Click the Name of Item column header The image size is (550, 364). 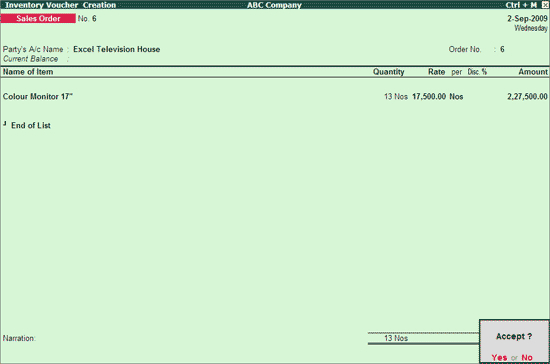(x=28, y=72)
